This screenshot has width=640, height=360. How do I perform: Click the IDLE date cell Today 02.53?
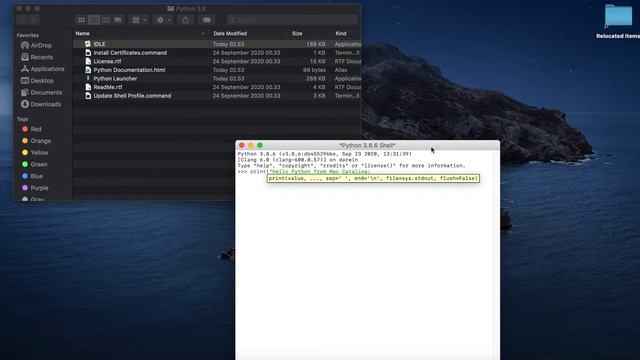[228, 44]
